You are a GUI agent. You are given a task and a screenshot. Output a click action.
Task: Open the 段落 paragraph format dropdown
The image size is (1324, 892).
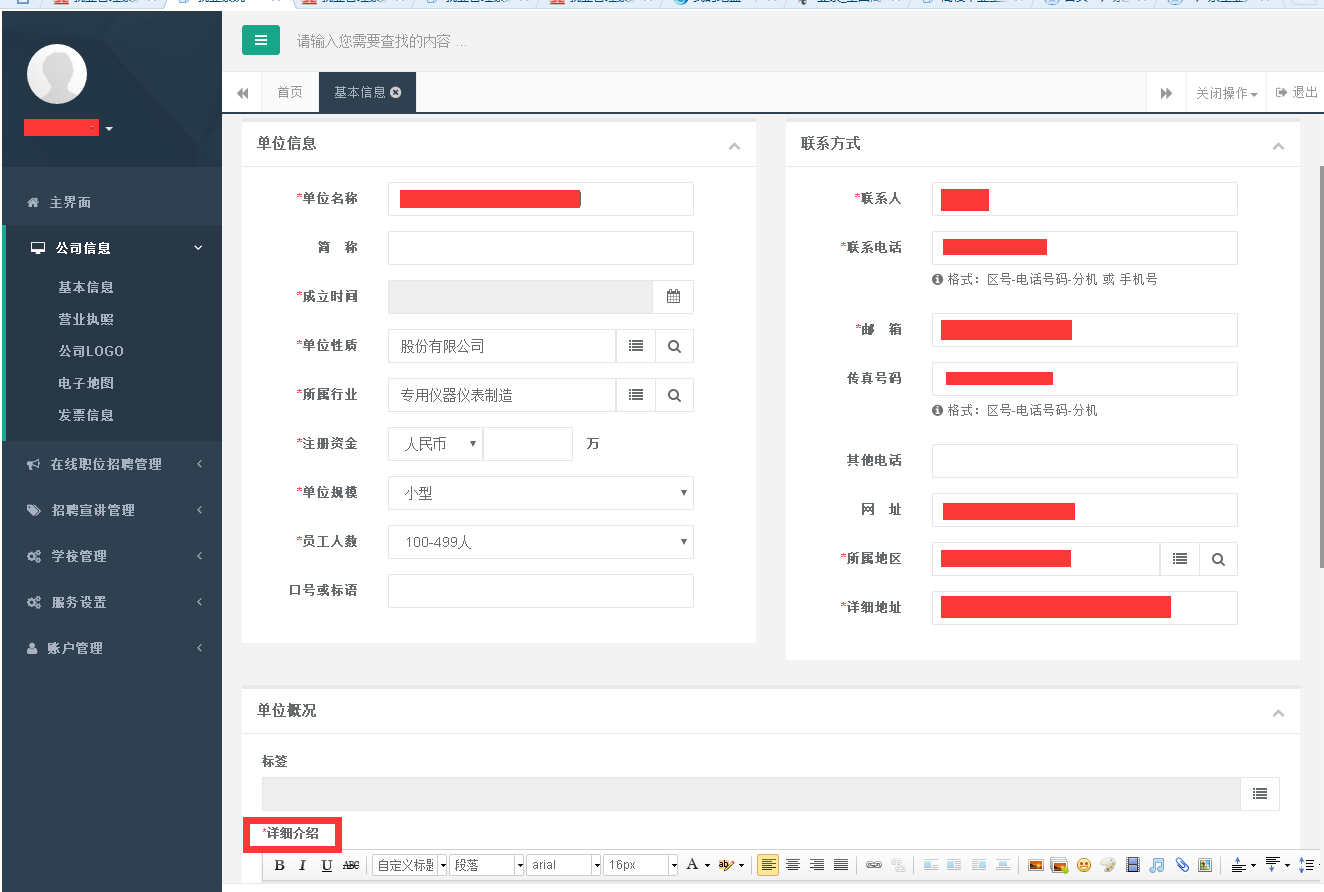[487, 865]
